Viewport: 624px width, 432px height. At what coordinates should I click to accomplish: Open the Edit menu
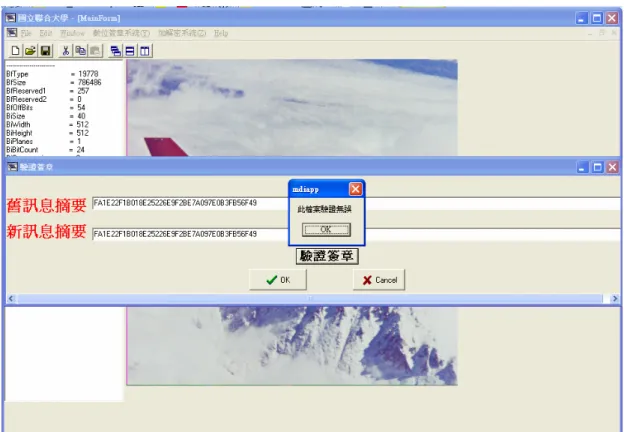[x=46, y=33]
